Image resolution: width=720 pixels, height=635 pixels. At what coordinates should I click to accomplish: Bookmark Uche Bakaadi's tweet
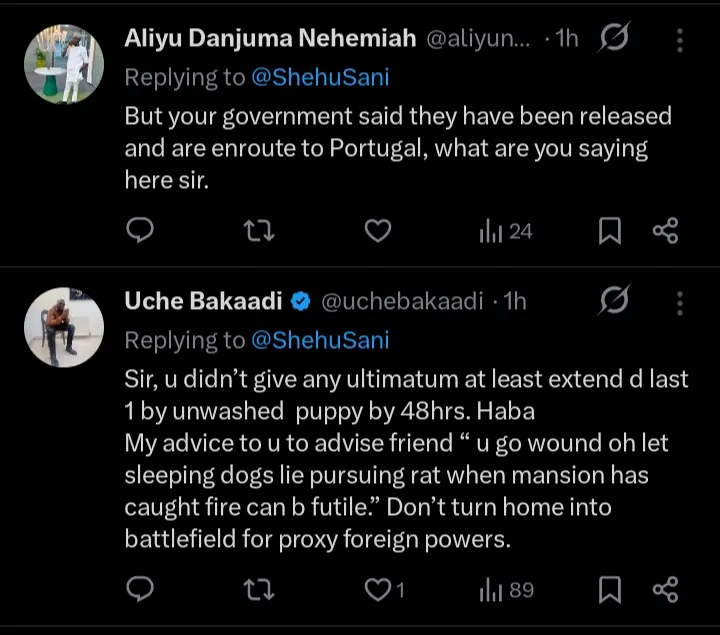click(x=610, y=590)
